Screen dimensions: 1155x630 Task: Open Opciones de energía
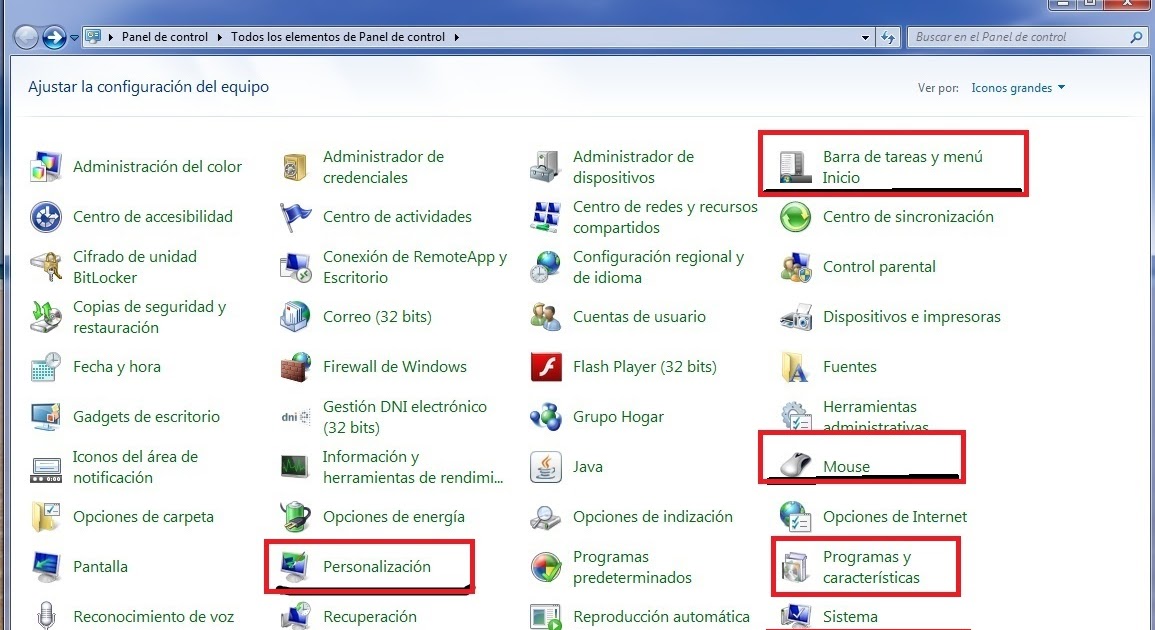394,517
